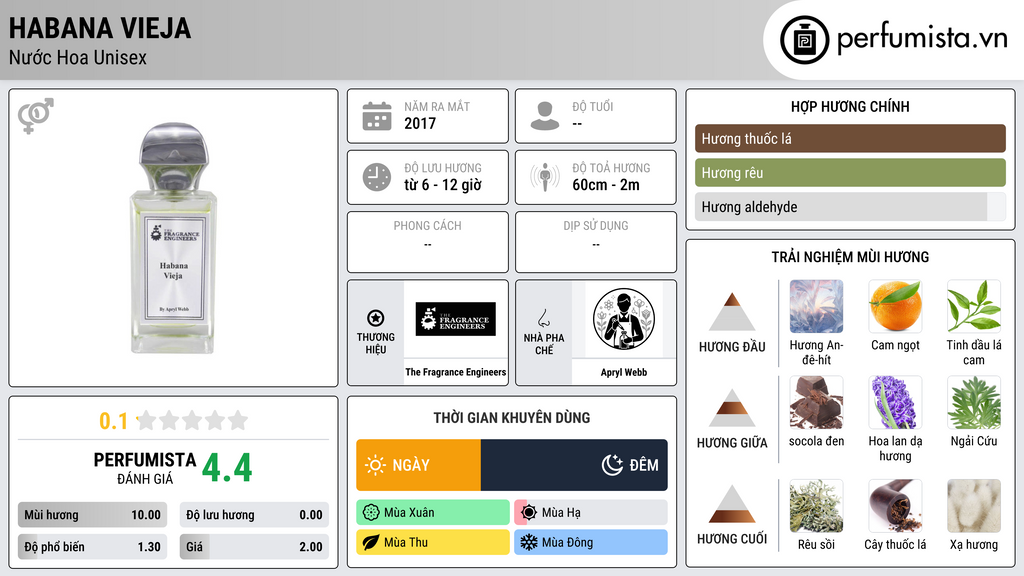
Task: Click the launch year value 2017
Action: tap(420, 123)
